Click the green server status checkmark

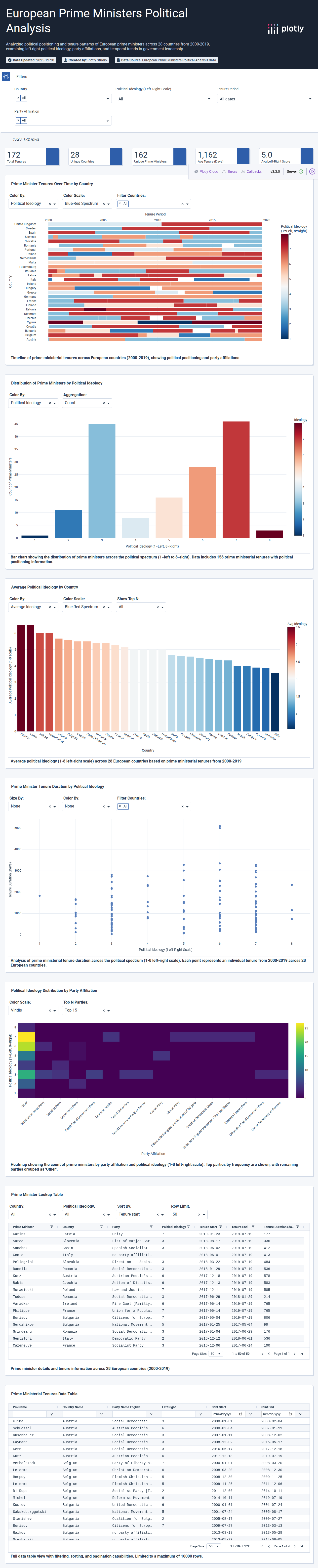[x=301, y=172]
